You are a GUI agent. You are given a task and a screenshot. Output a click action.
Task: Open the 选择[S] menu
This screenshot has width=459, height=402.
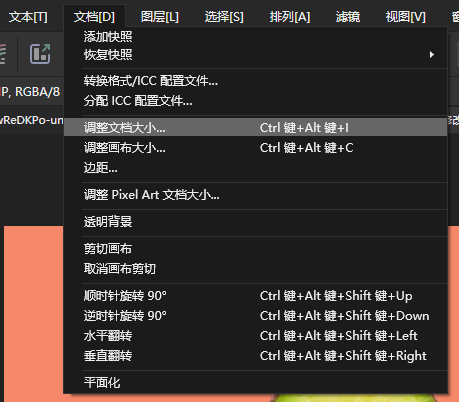point(224,16)
